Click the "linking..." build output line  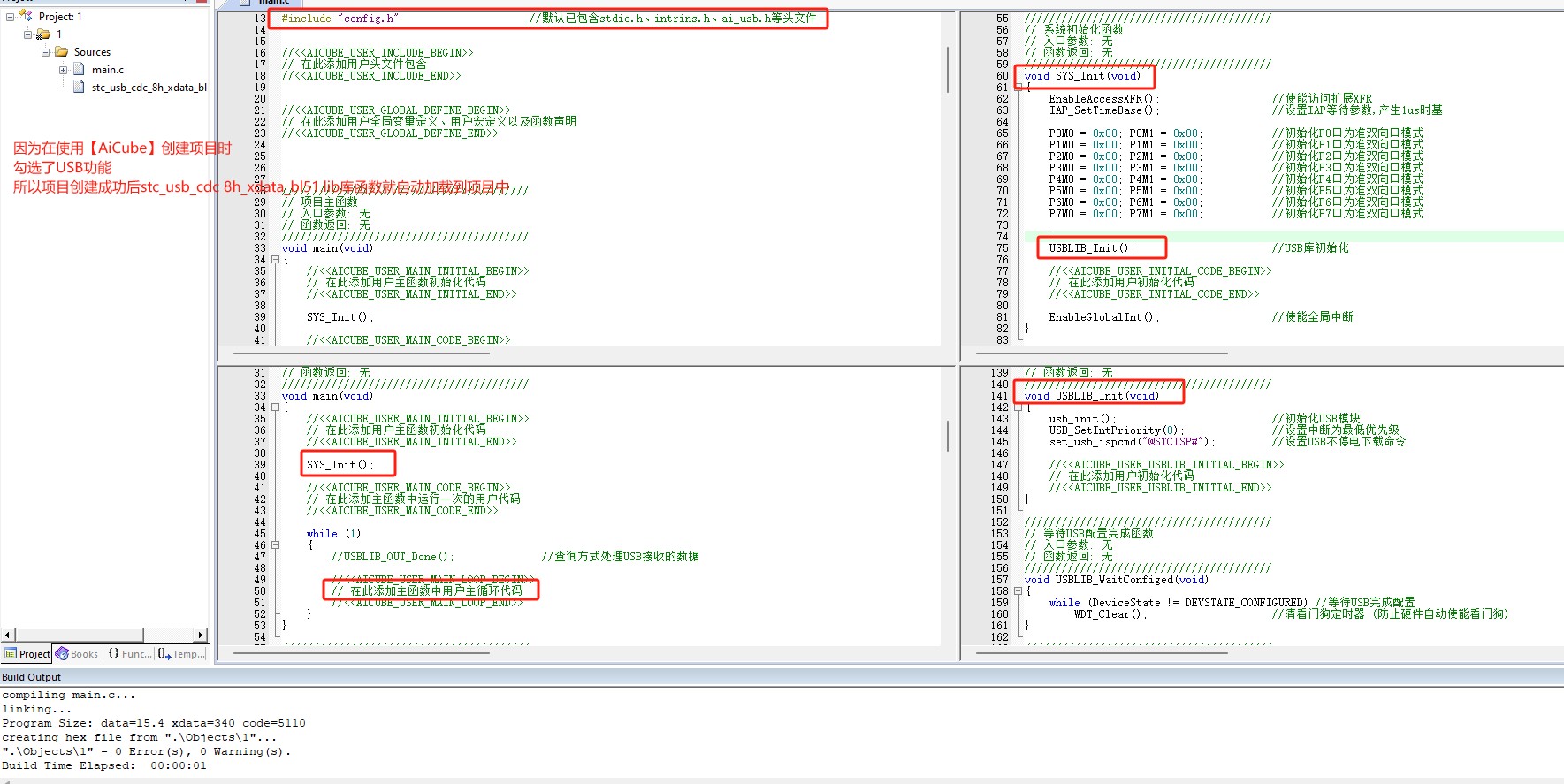coord(37,709)
